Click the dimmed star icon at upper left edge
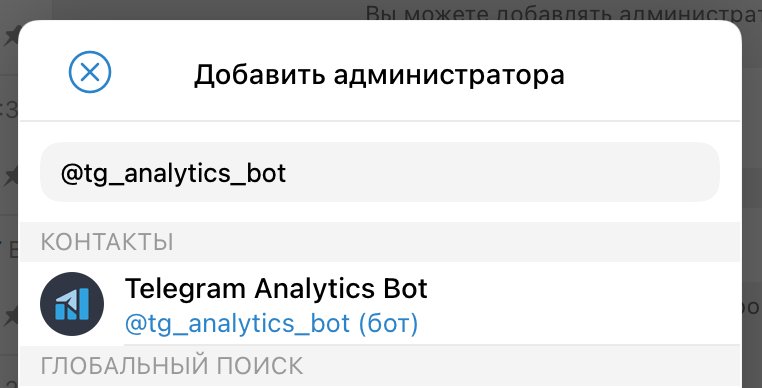The width and height of the screenshot is (762, 388). (11, 38)
